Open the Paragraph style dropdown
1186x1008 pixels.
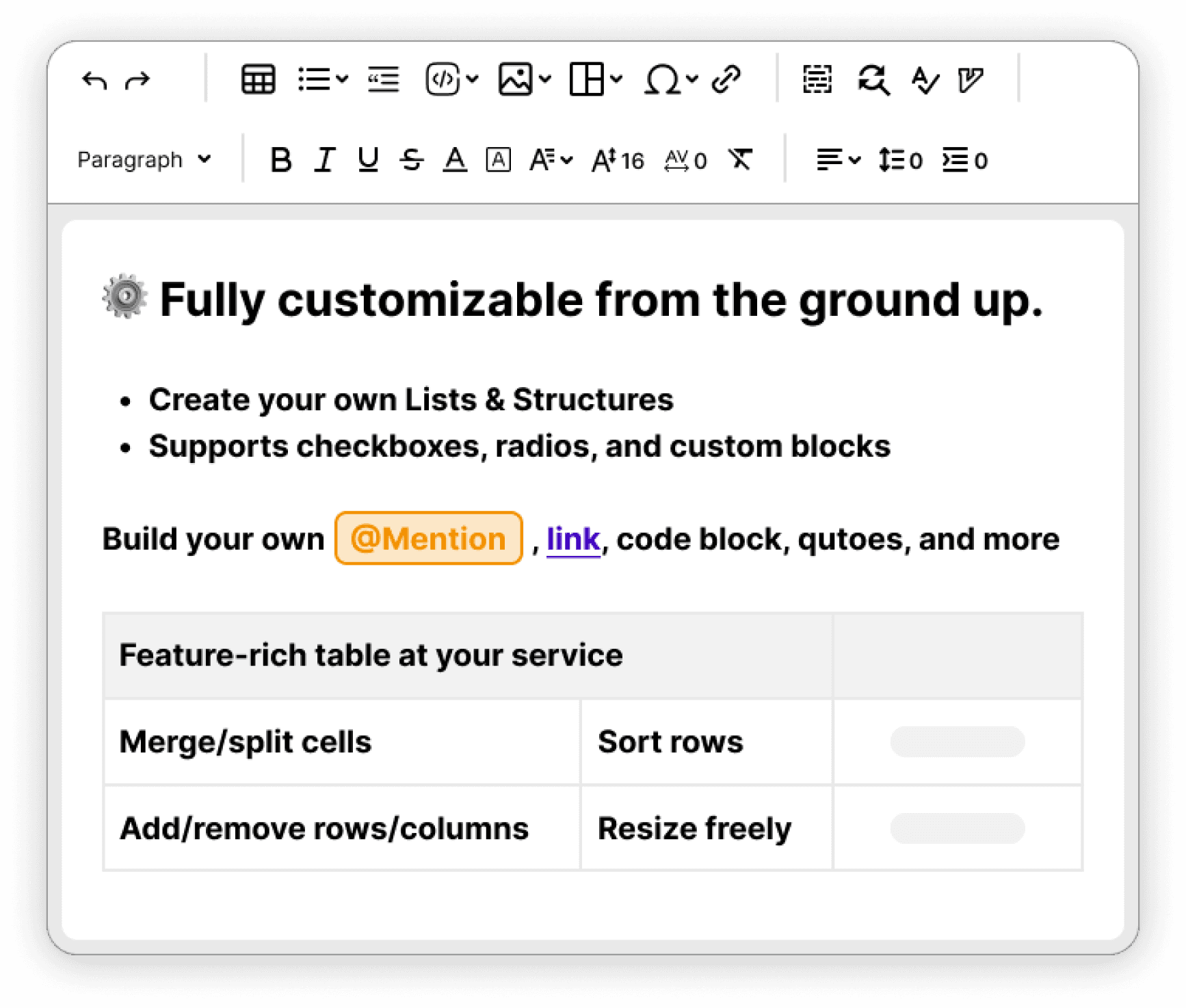pos(144,159)
